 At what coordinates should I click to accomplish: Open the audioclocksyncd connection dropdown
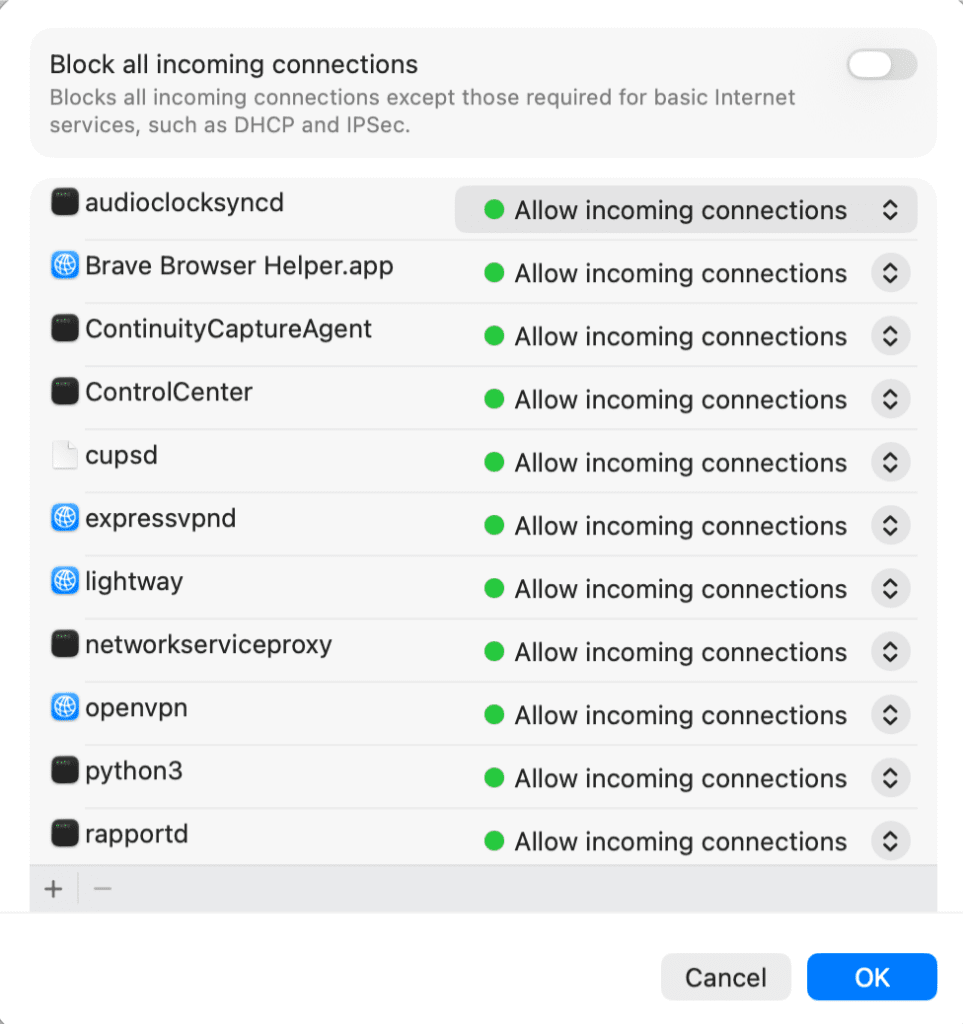[686, 210]
